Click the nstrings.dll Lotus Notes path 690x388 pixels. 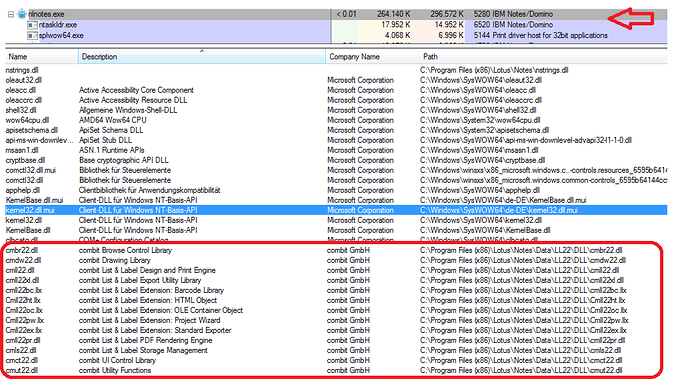click(x=494, y=70)
